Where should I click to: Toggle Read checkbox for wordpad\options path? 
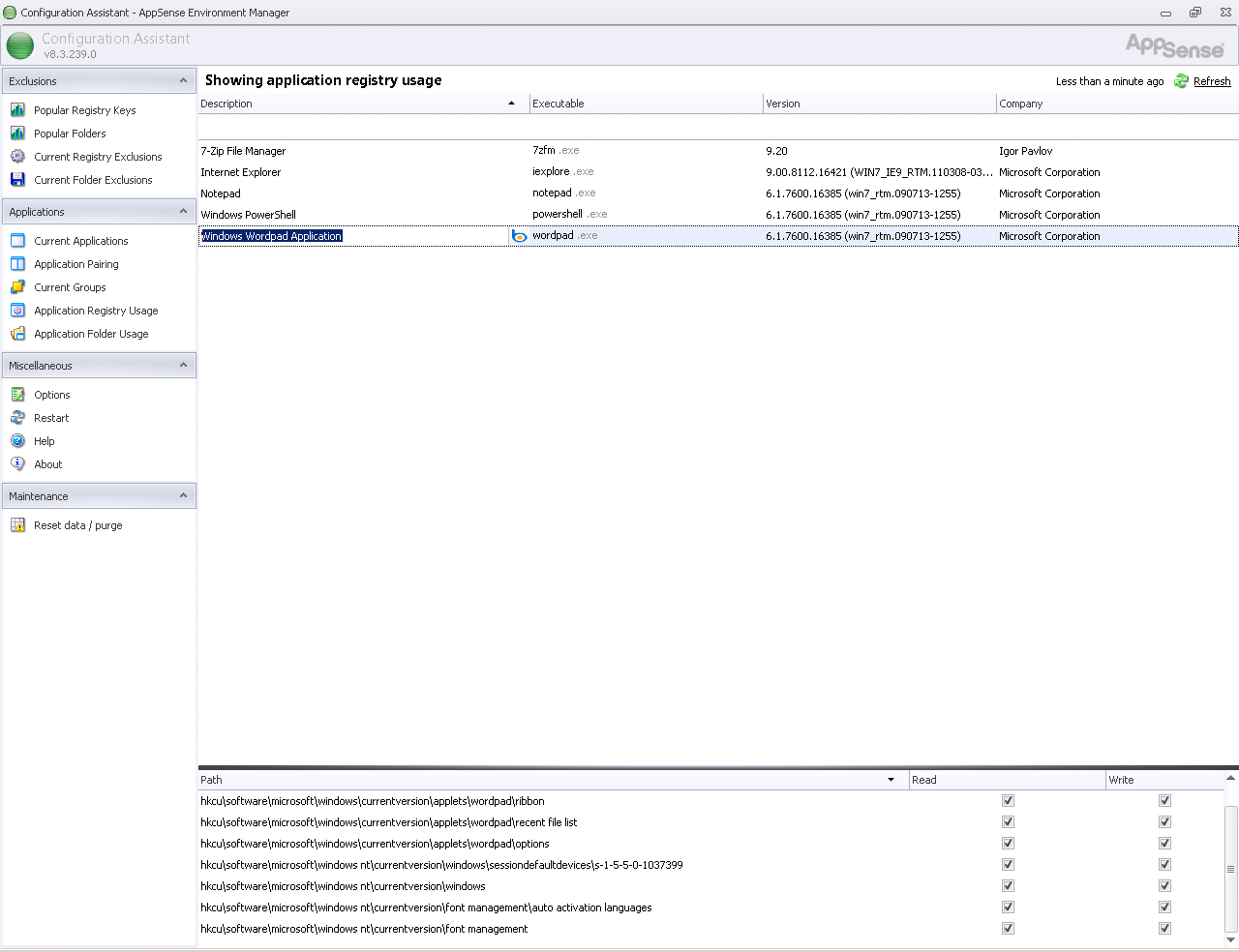coord(1008,843)
